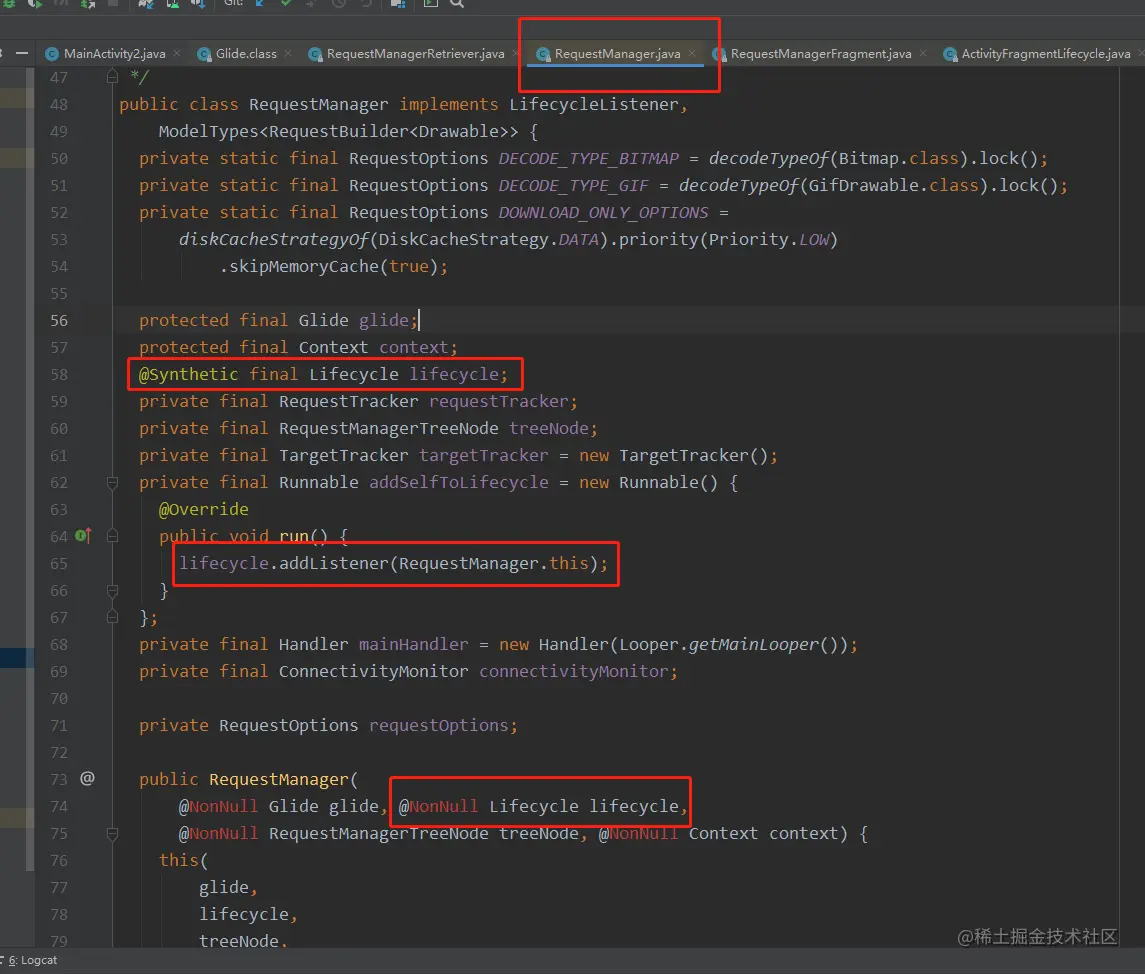Click requestOptions field on line 71
The width and height of the screenshot is (1145, 974).
(438, 726)
